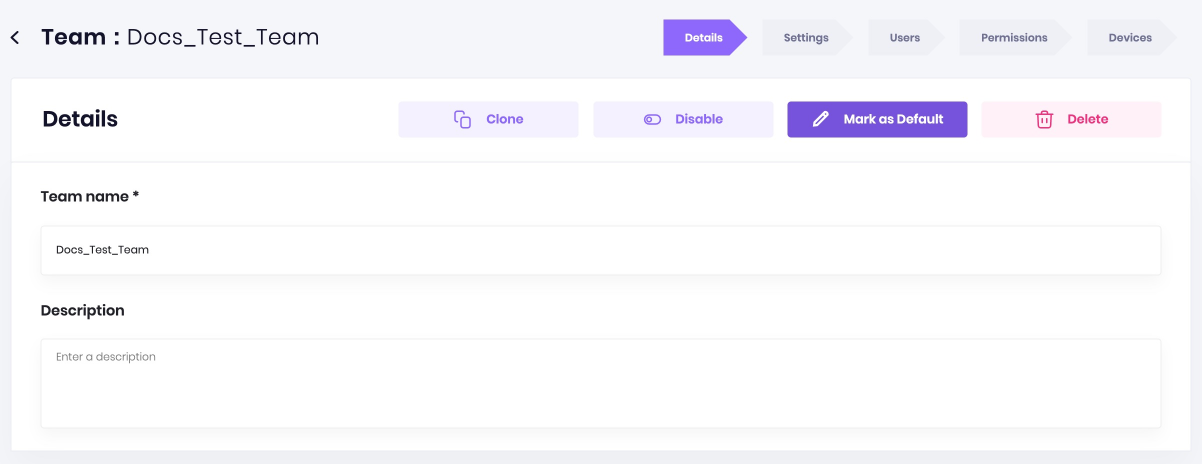Image resolution: width=1202 pixels, height=464 pixels.
Task: Open the Details step tab
Action: click(x=704, y=38)
